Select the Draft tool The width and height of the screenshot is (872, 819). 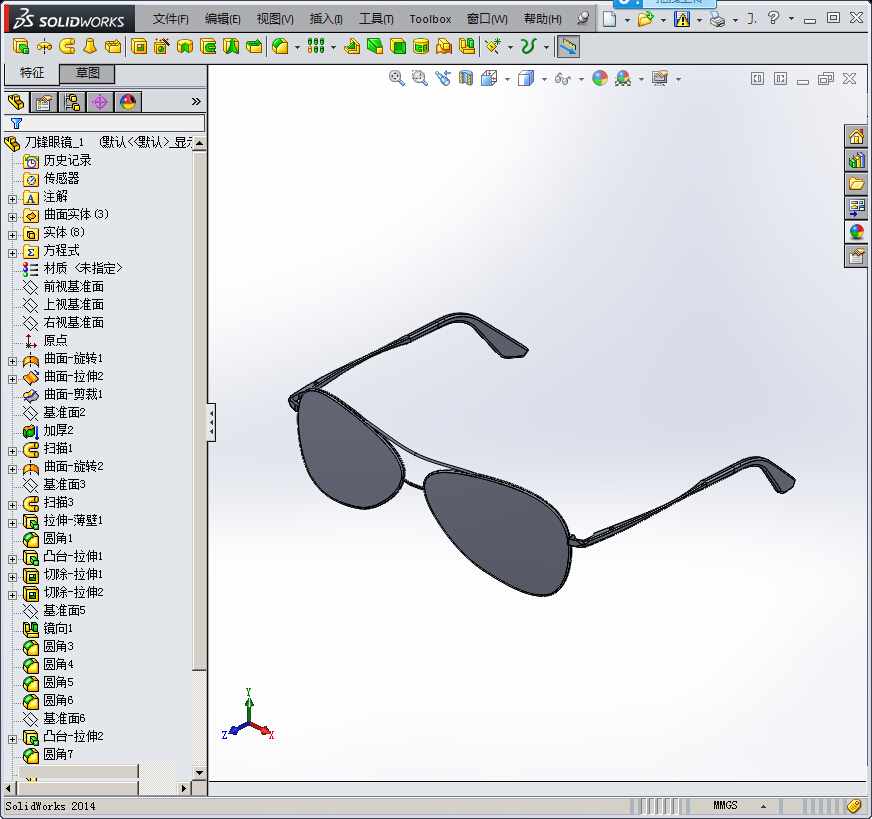pos(375,47)
